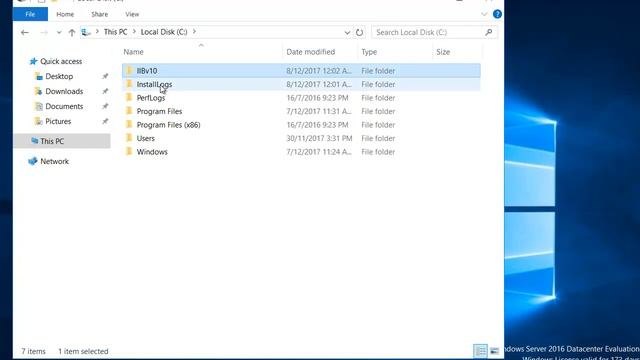Select the Windows folder name

point(152,152)
